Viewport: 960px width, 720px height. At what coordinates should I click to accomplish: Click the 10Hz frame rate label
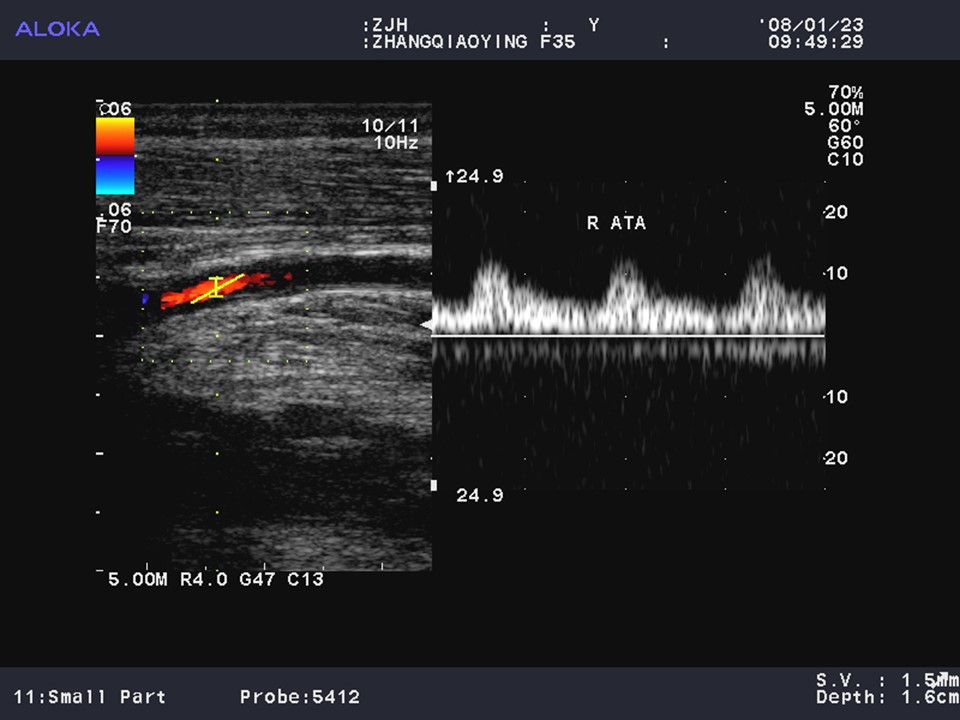[x=396, y=143]
